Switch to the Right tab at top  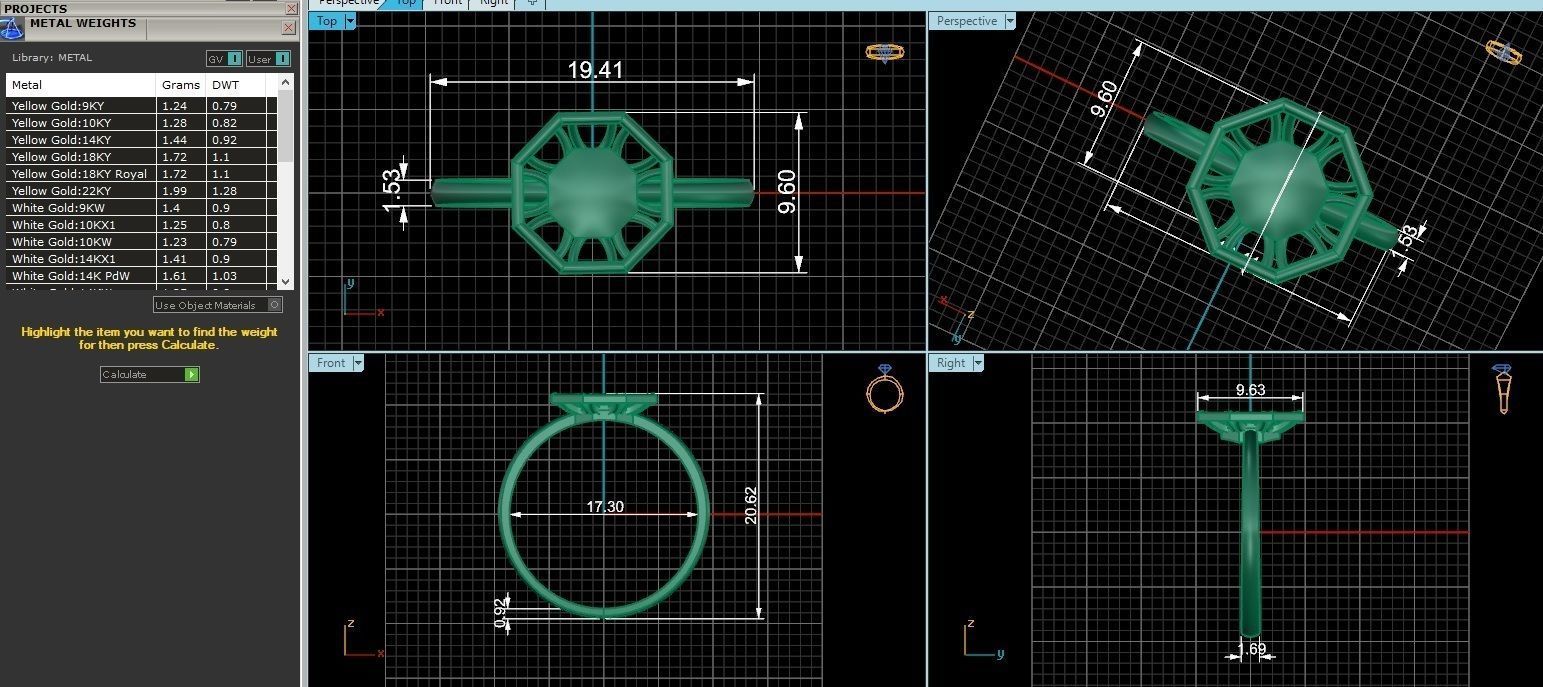pyautogui.click(x=493, y=3)
